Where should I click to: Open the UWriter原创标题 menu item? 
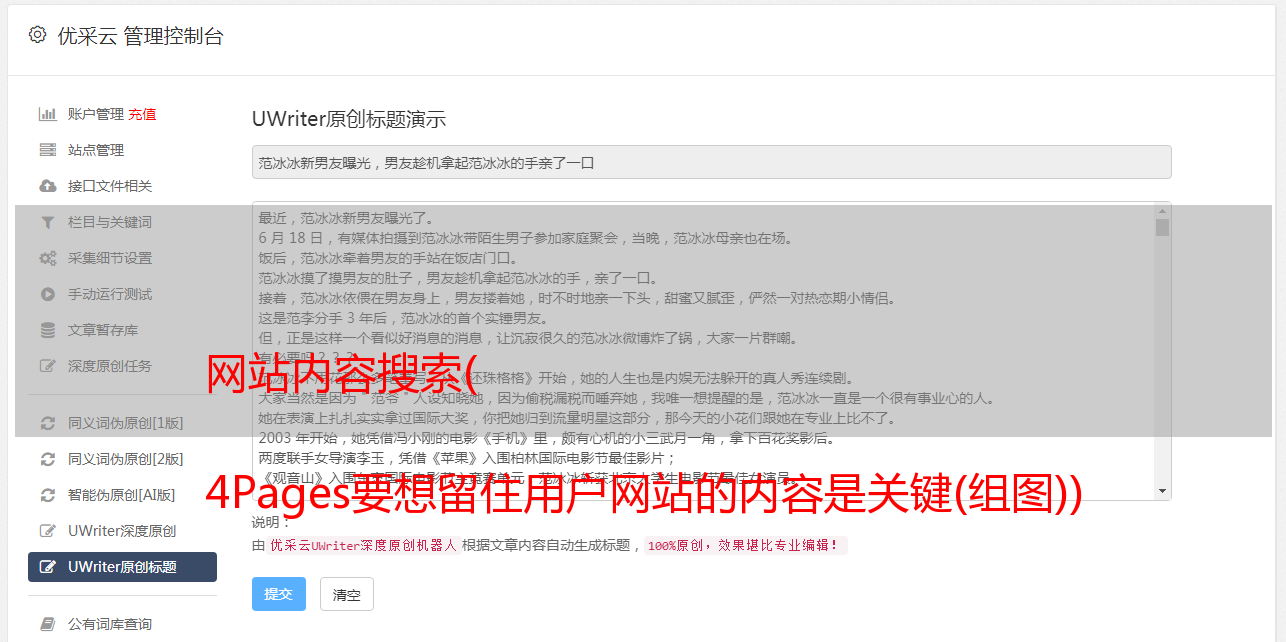coord(122,567)
